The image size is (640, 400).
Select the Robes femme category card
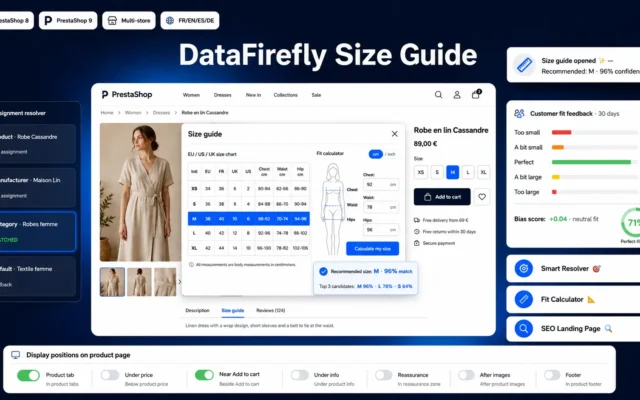pos(38,231)
